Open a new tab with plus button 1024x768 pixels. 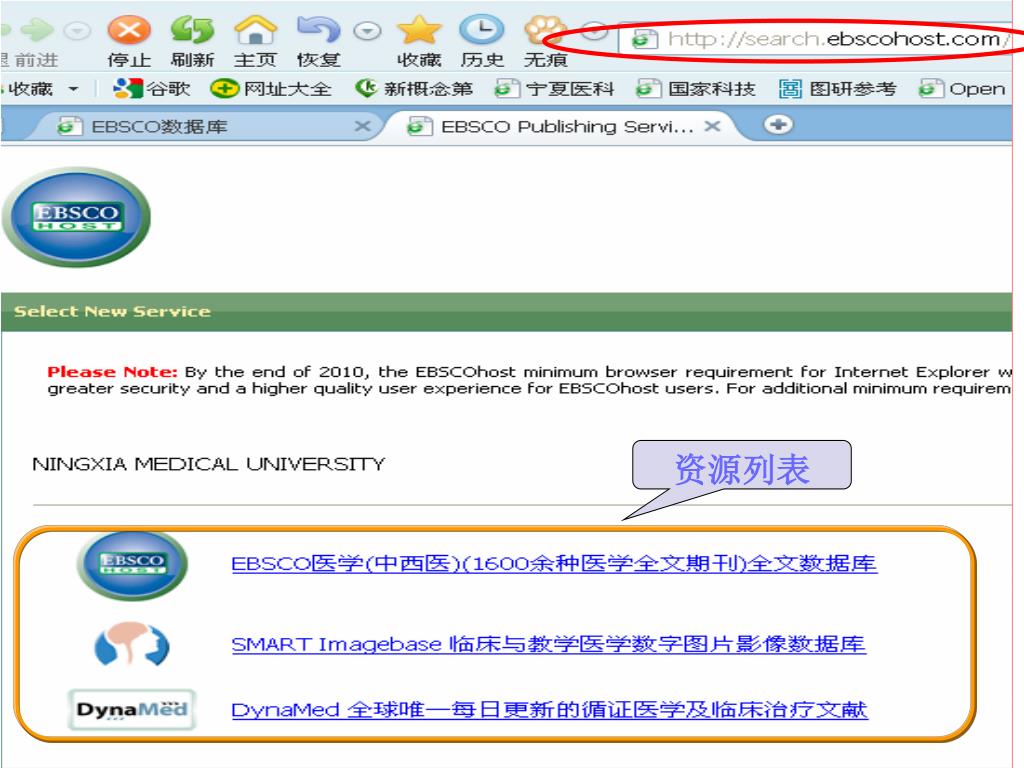click(x=778, y=124)
